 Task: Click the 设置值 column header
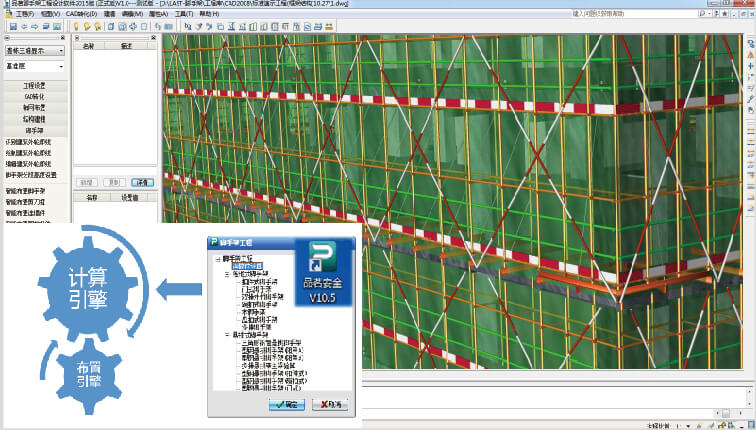point(130,198)
